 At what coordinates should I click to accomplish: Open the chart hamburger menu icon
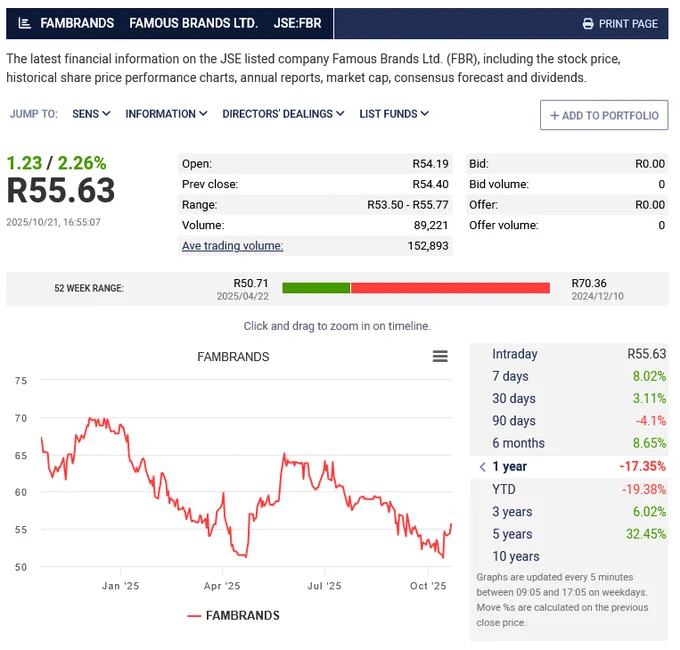(x=440, y=356)
